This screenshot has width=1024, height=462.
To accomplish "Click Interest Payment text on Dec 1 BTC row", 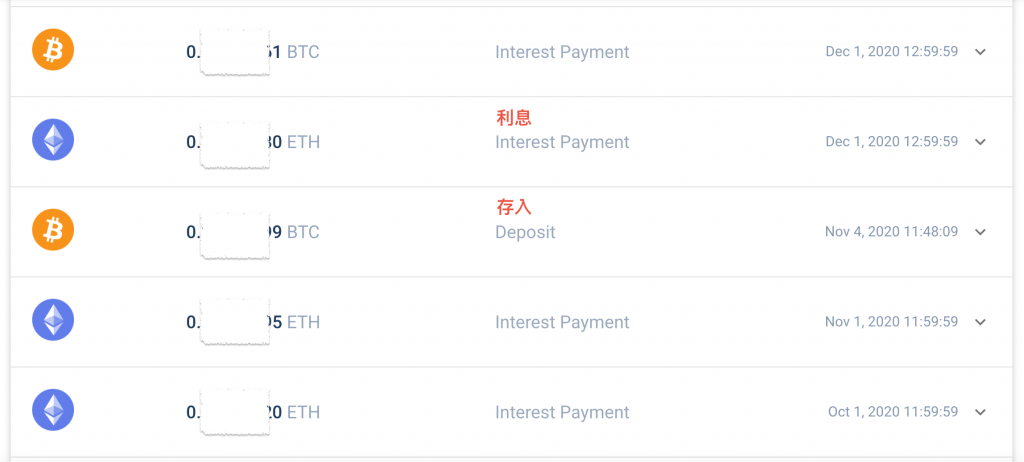I will [562, 52].
